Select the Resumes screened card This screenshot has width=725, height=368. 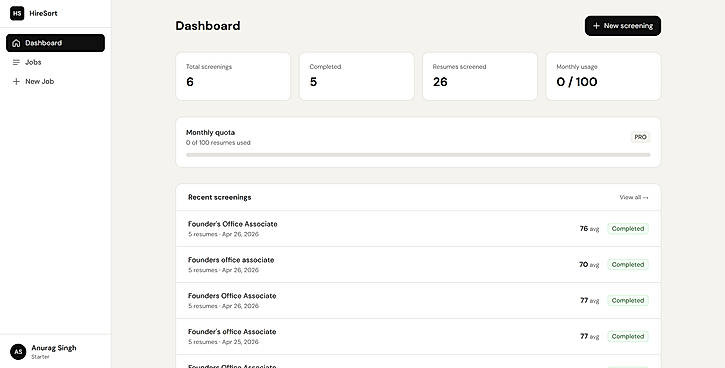pyautogui.click(x=480, y=76)
